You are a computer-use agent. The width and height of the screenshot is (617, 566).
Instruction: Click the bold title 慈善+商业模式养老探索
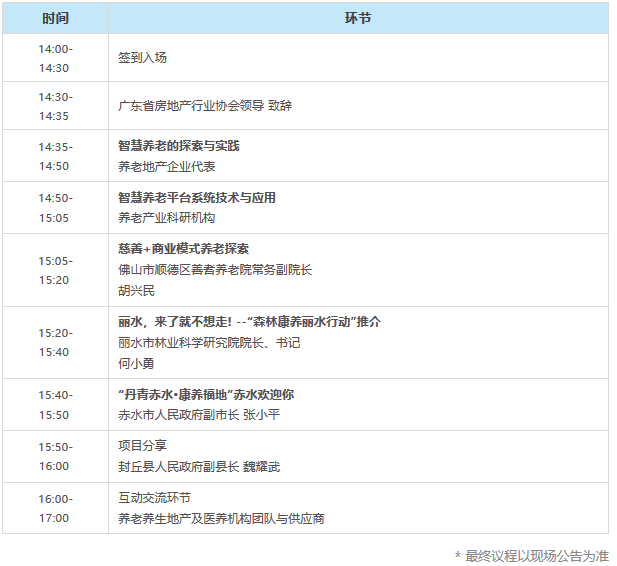(183, 249)
